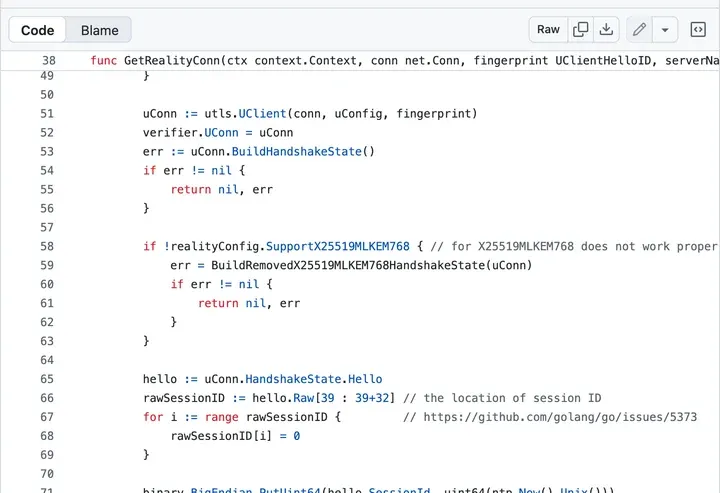Viewport: 720px width, 493px height.
Task: Open the Raw file view
Action: pos(548,29)
